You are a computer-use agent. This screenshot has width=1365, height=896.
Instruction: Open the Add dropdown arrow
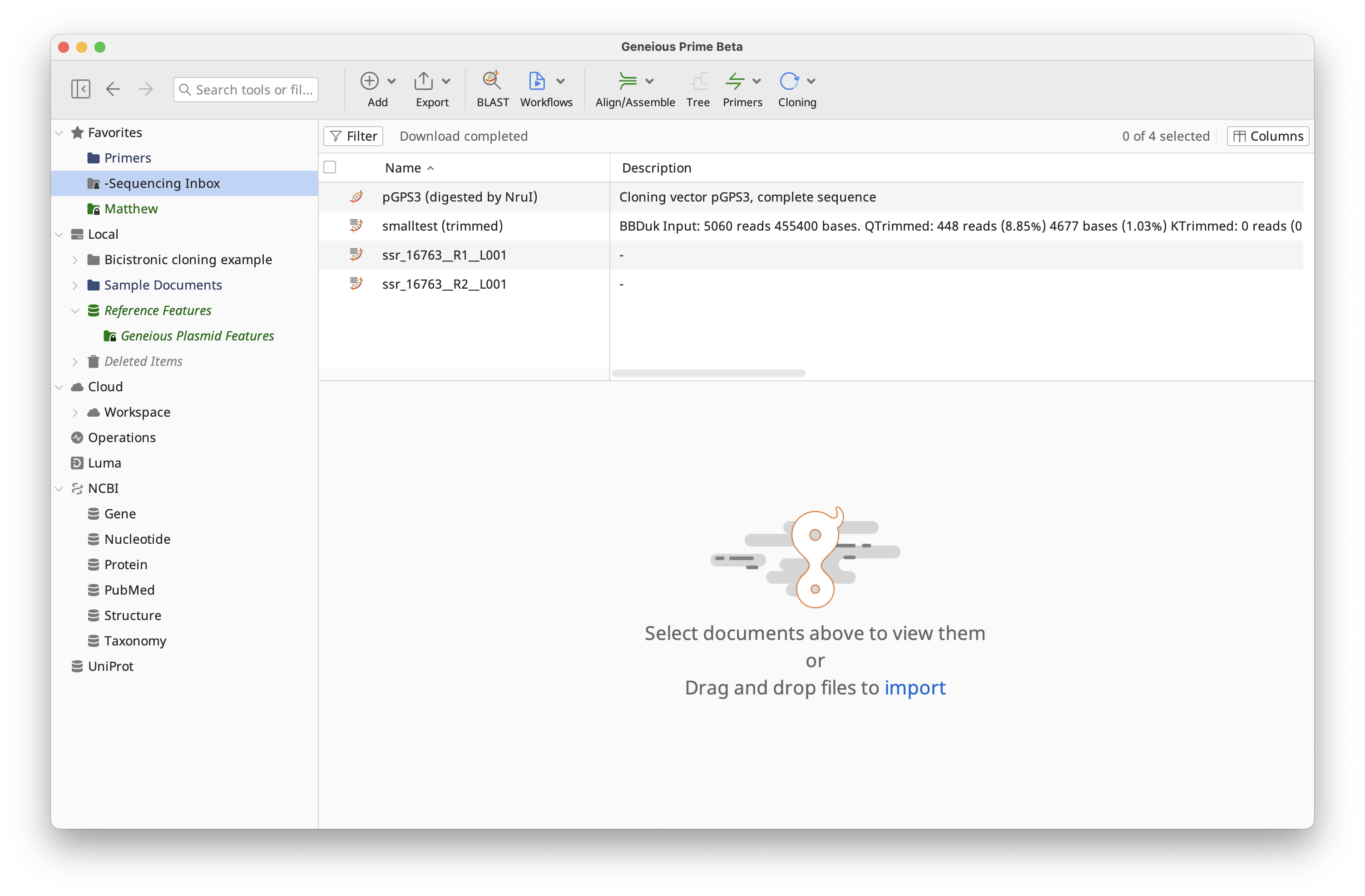click(392, 81)
